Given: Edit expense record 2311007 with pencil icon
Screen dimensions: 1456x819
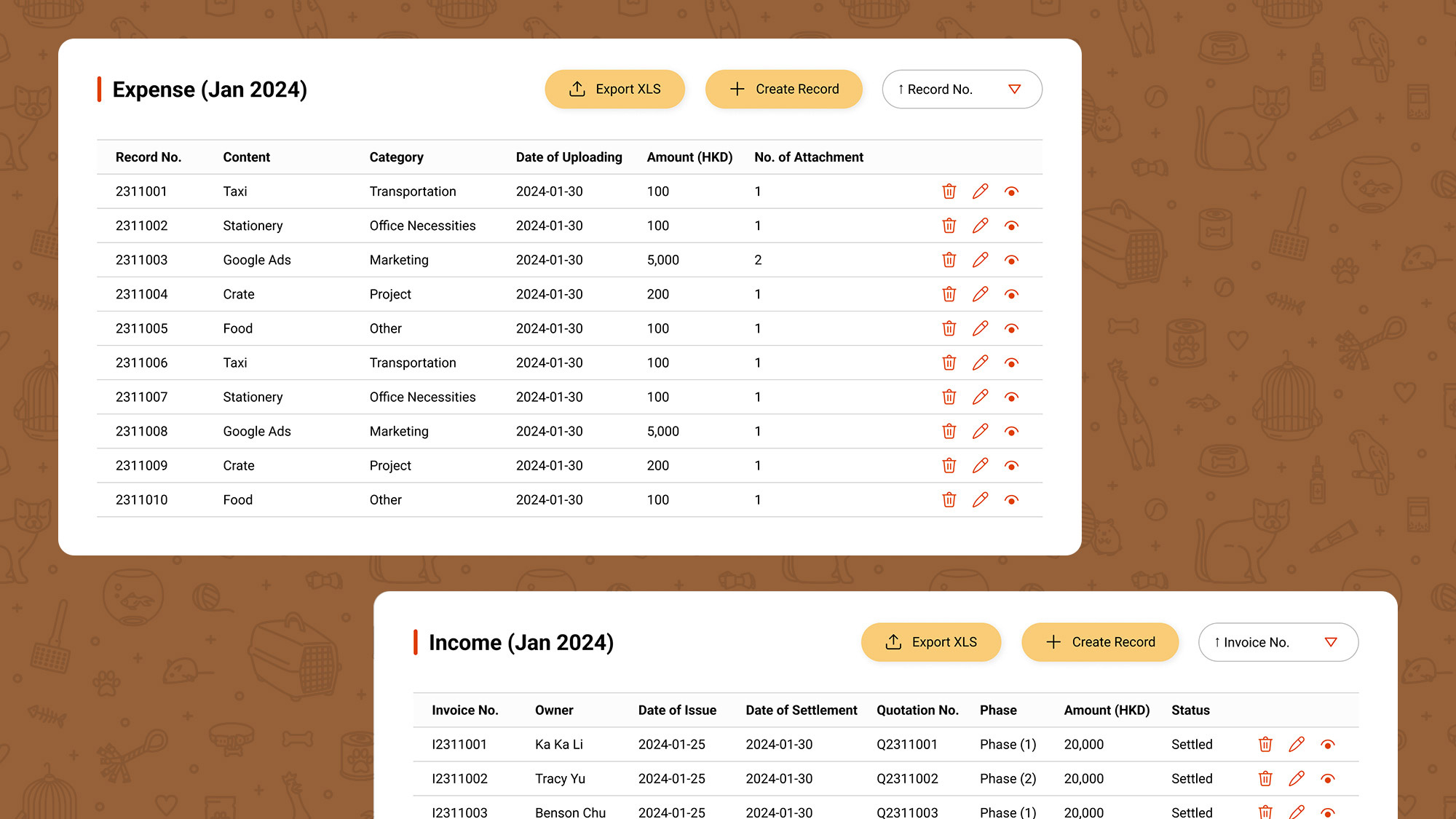Looking at the screenshot, I should click(980, 397).
